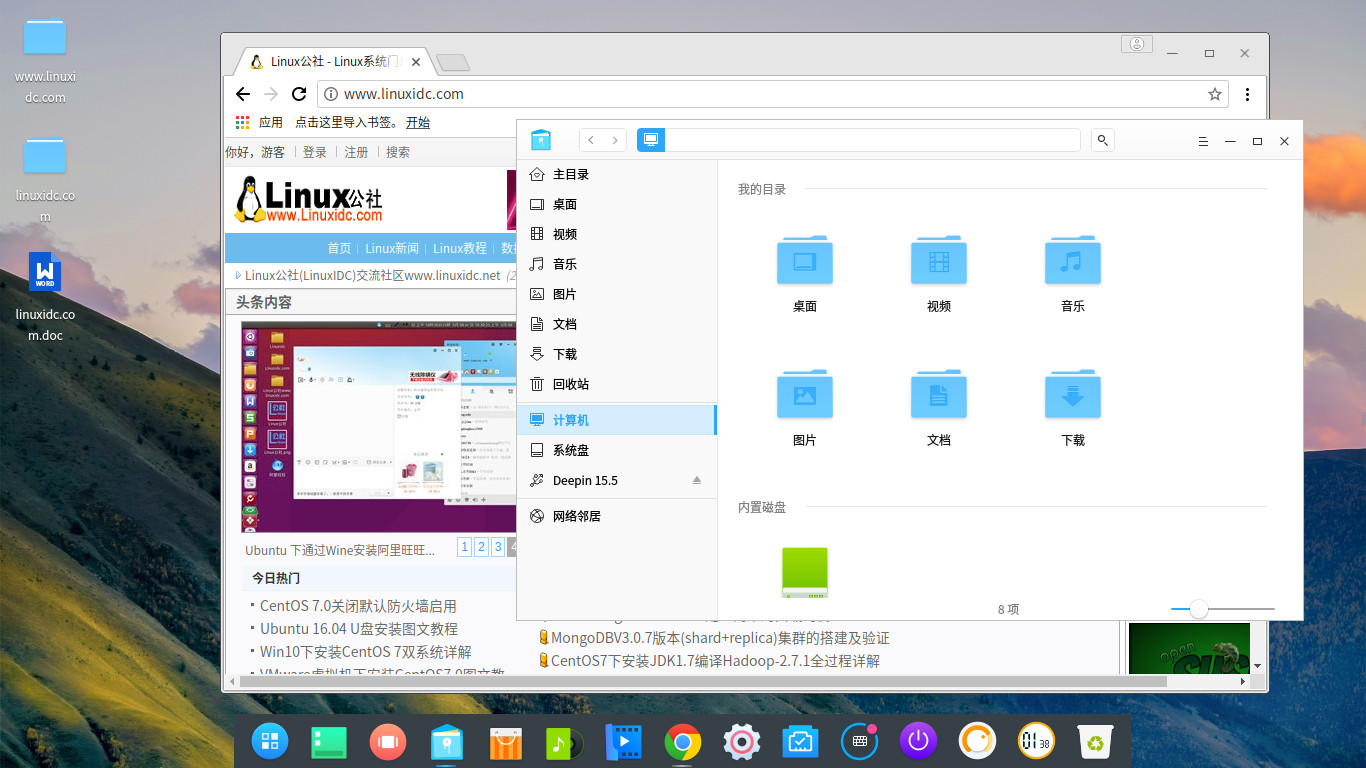This screenshot has height=768, width=1366.
Task: Click the 注册 link on the webpage
Action: pos(356,152)
